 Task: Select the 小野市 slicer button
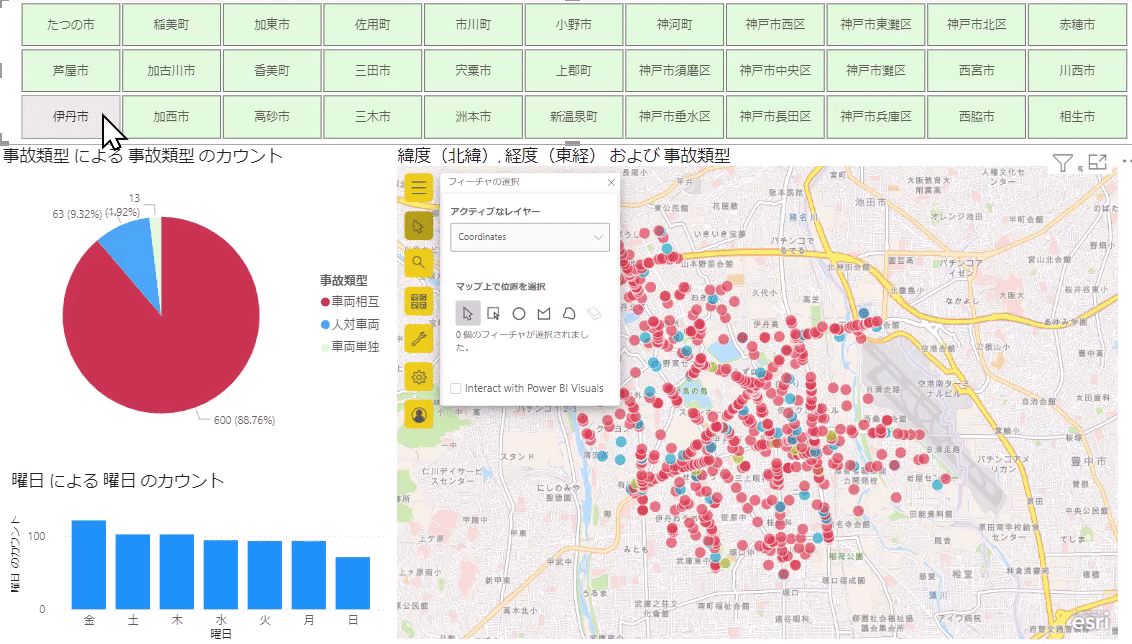tap(574, 25)
